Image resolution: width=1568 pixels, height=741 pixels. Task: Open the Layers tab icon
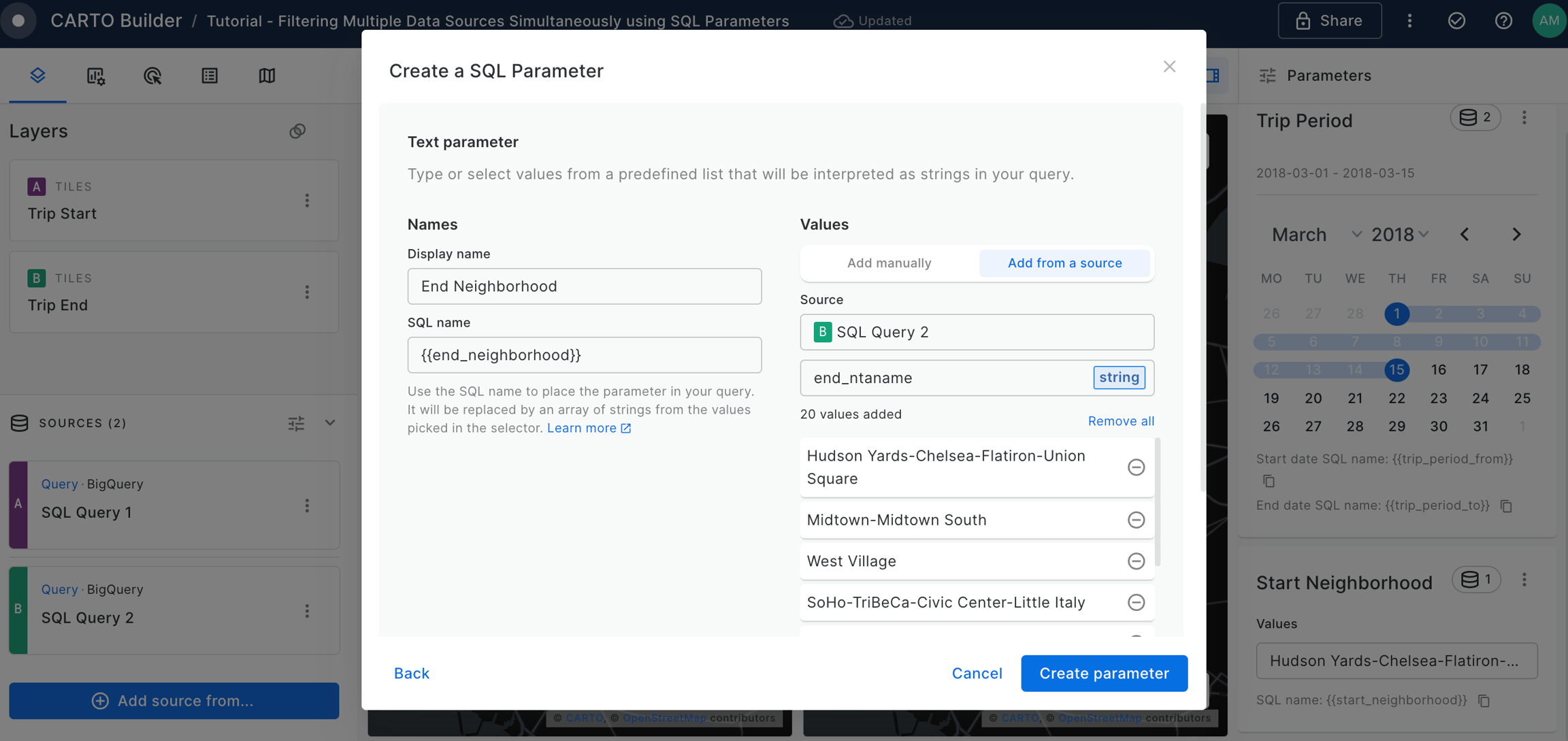pyautogui.click(x=37, y=76)
